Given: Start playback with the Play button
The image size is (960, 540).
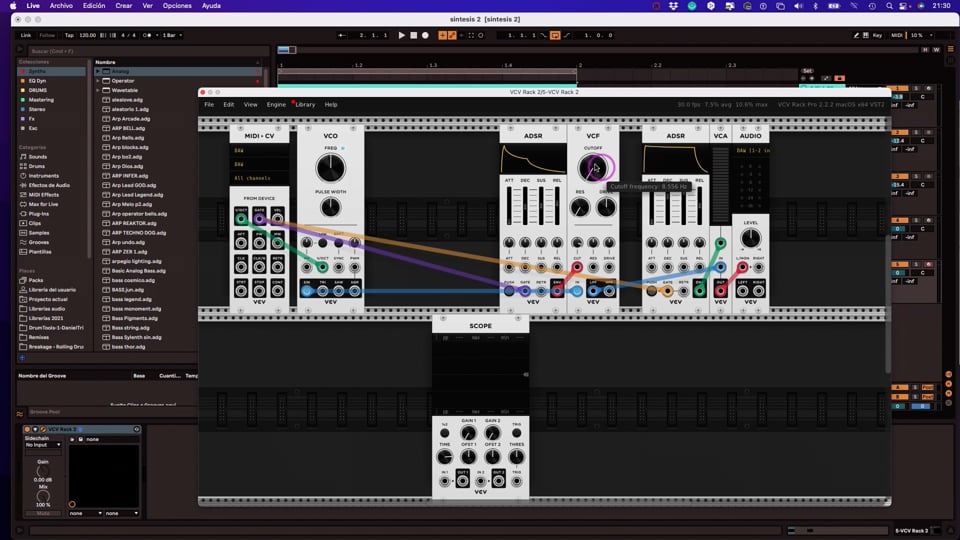Looking at the screenshot, I should pos(402,36).
